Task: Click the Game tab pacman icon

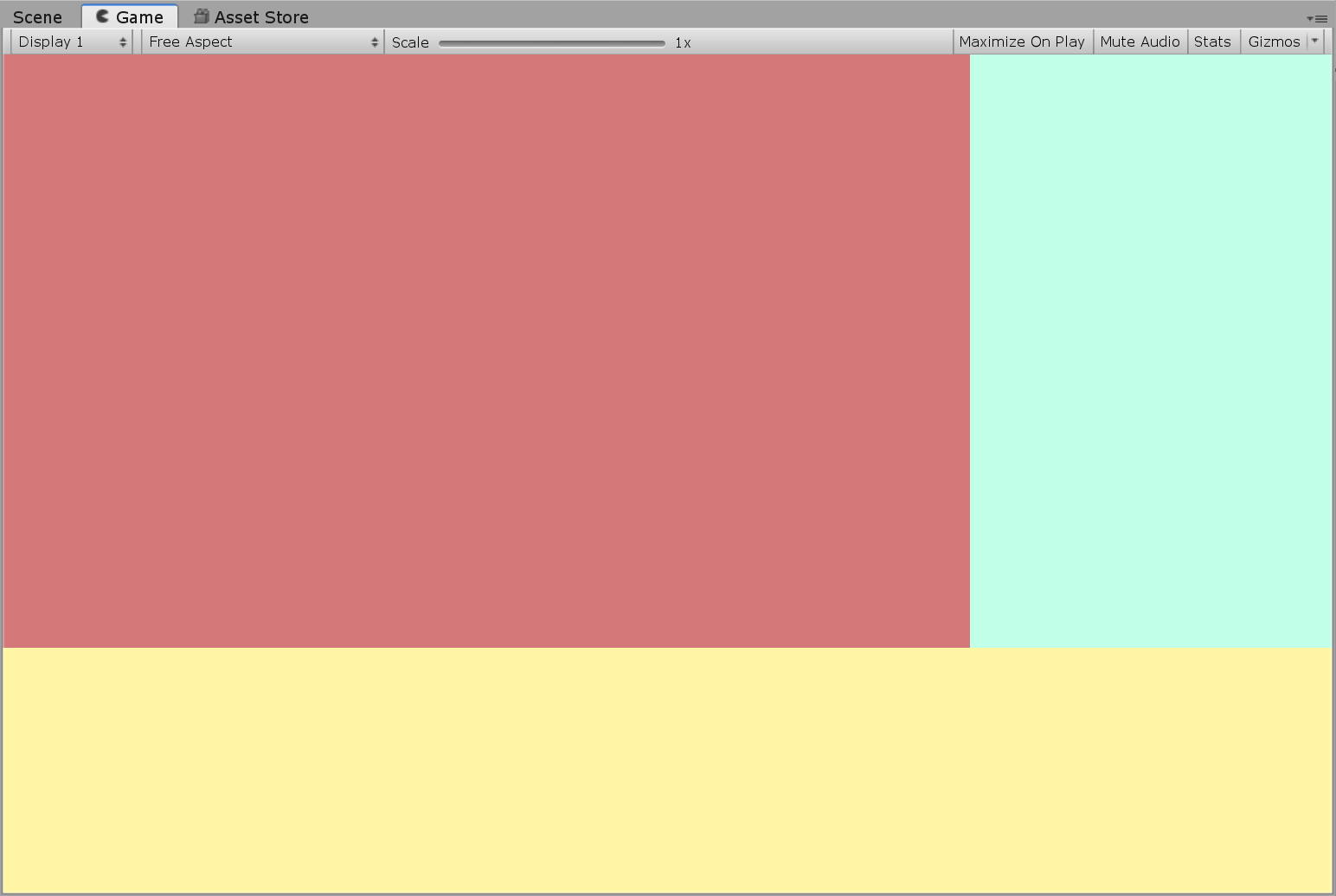Action: pos(102,16)
